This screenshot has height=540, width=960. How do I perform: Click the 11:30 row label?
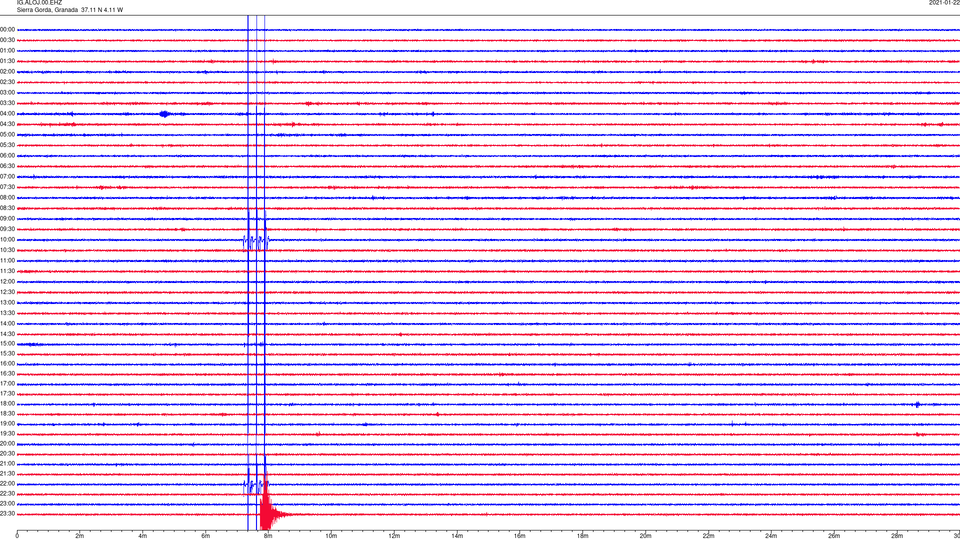tap(7, 271)
